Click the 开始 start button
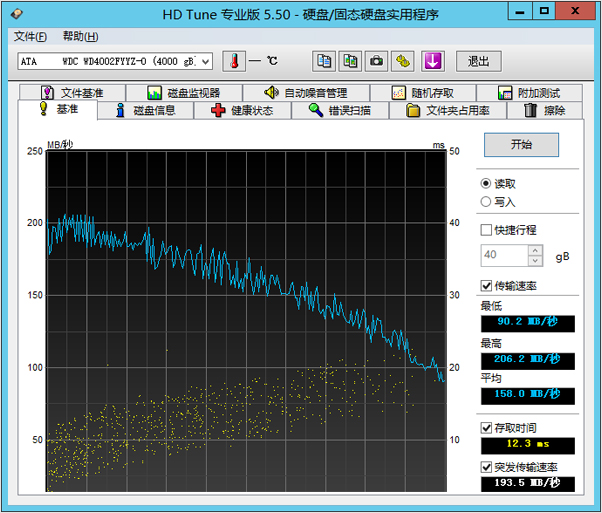 pyautogui.click(x=521, y=145)
